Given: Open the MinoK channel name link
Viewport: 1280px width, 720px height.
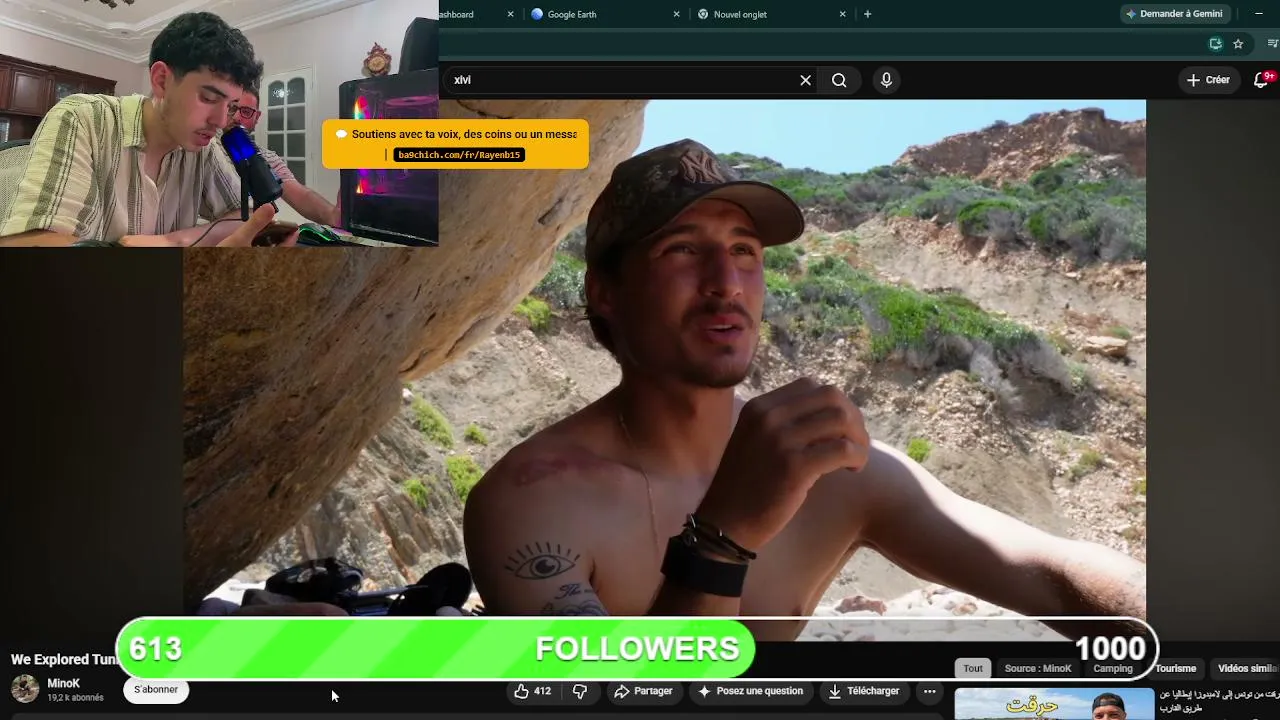Looking at the screenshot, I should 63,684.
